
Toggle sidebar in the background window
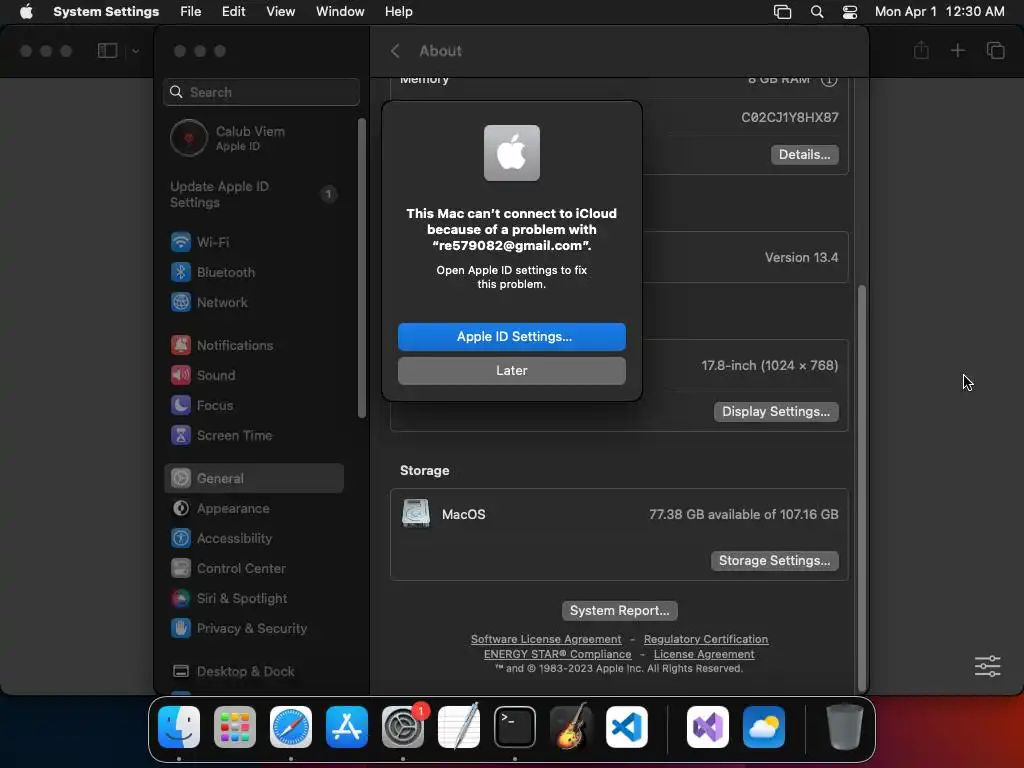pos(107,51)
